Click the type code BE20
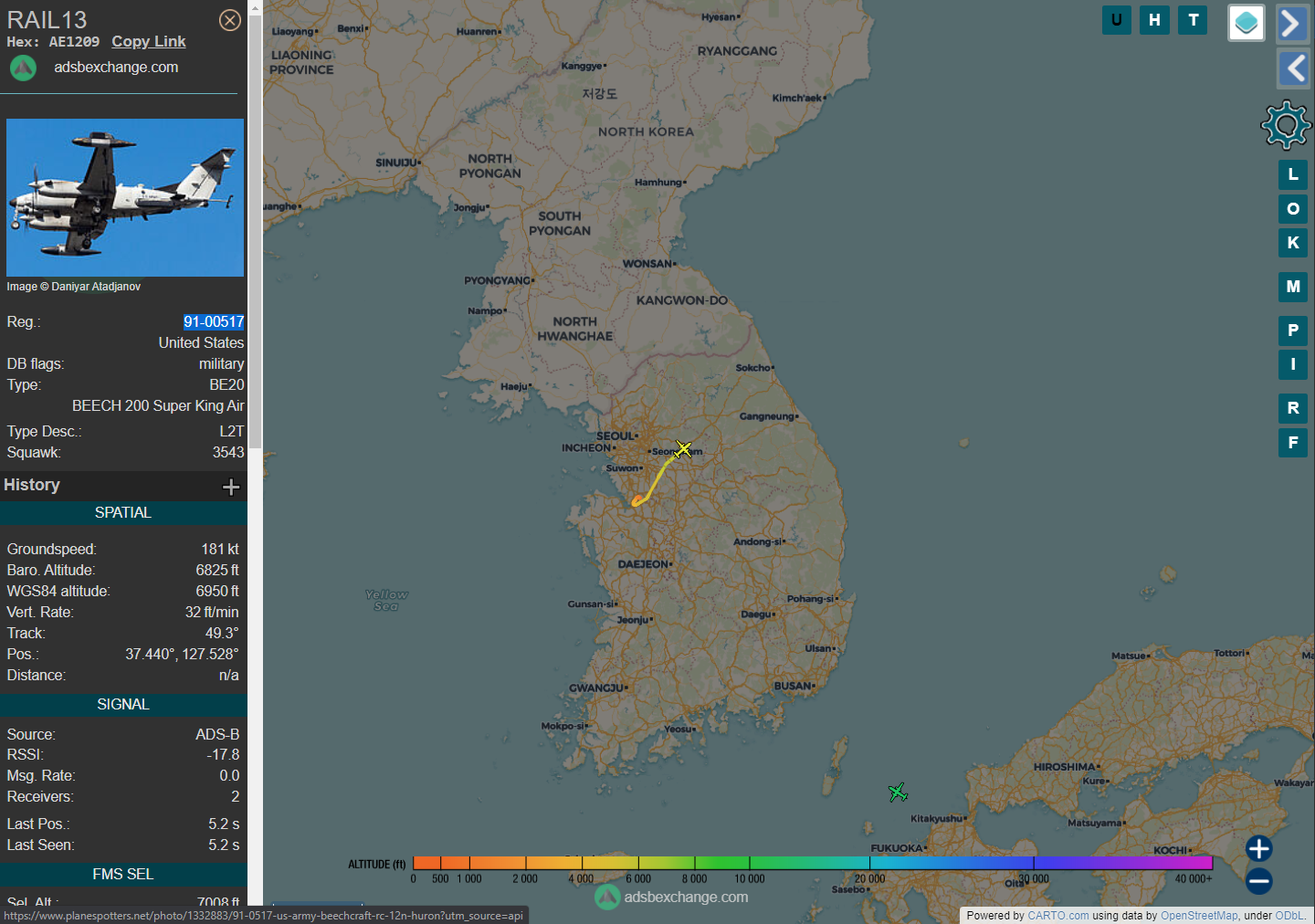The image size is (1315, 924). [226, 384]
